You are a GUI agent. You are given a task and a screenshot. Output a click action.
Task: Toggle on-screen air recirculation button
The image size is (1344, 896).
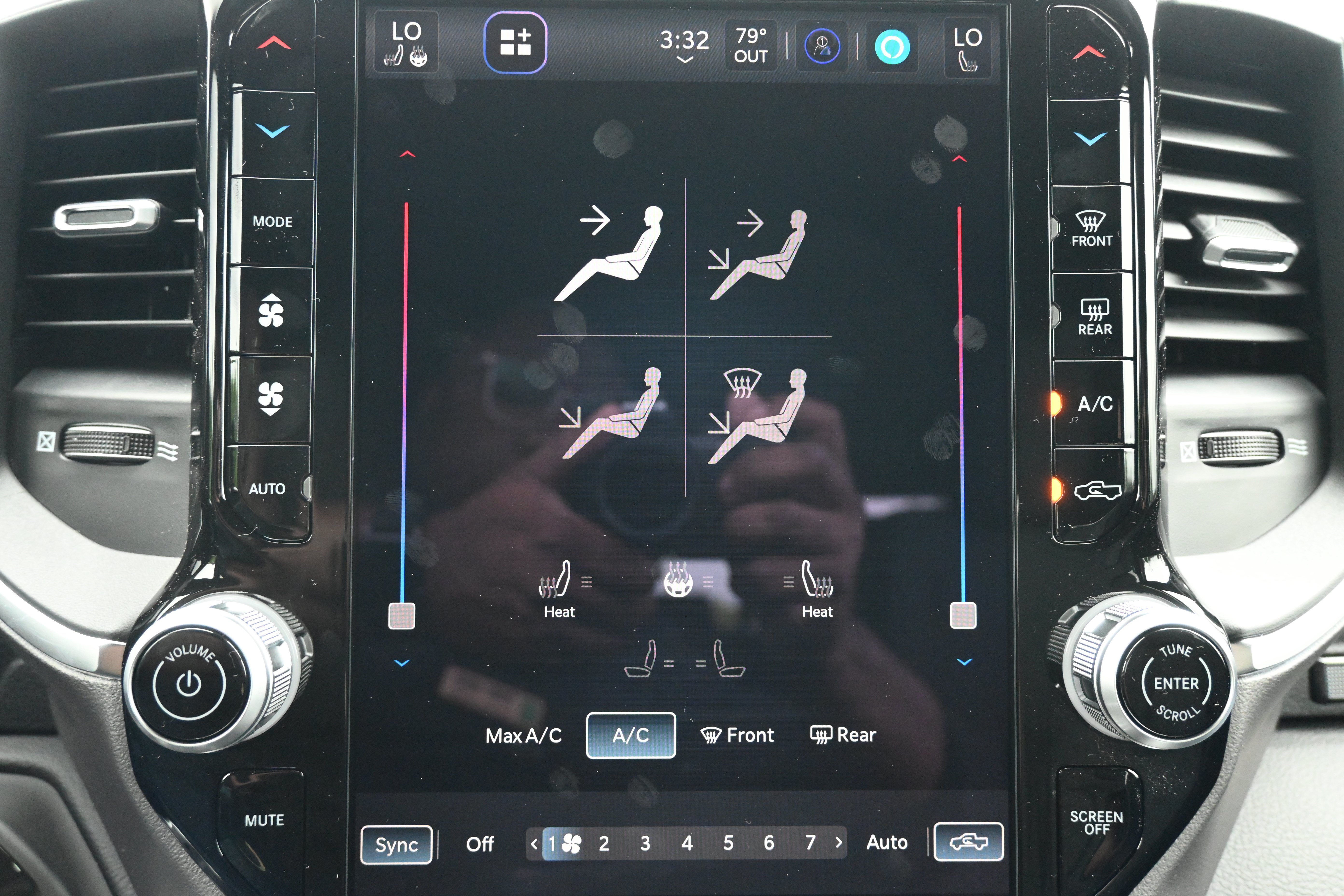969,842
